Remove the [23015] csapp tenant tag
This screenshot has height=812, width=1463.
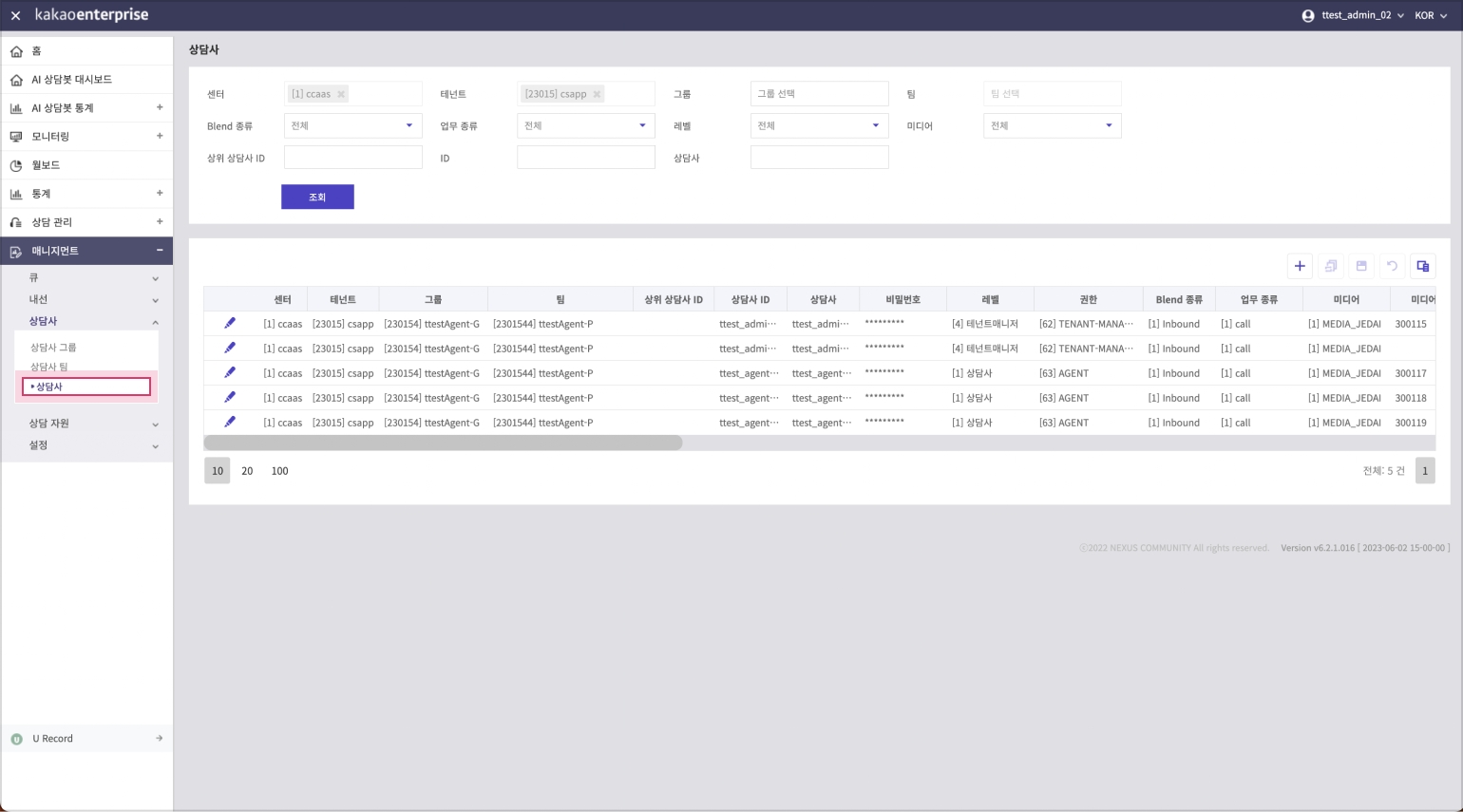point(597,94)
